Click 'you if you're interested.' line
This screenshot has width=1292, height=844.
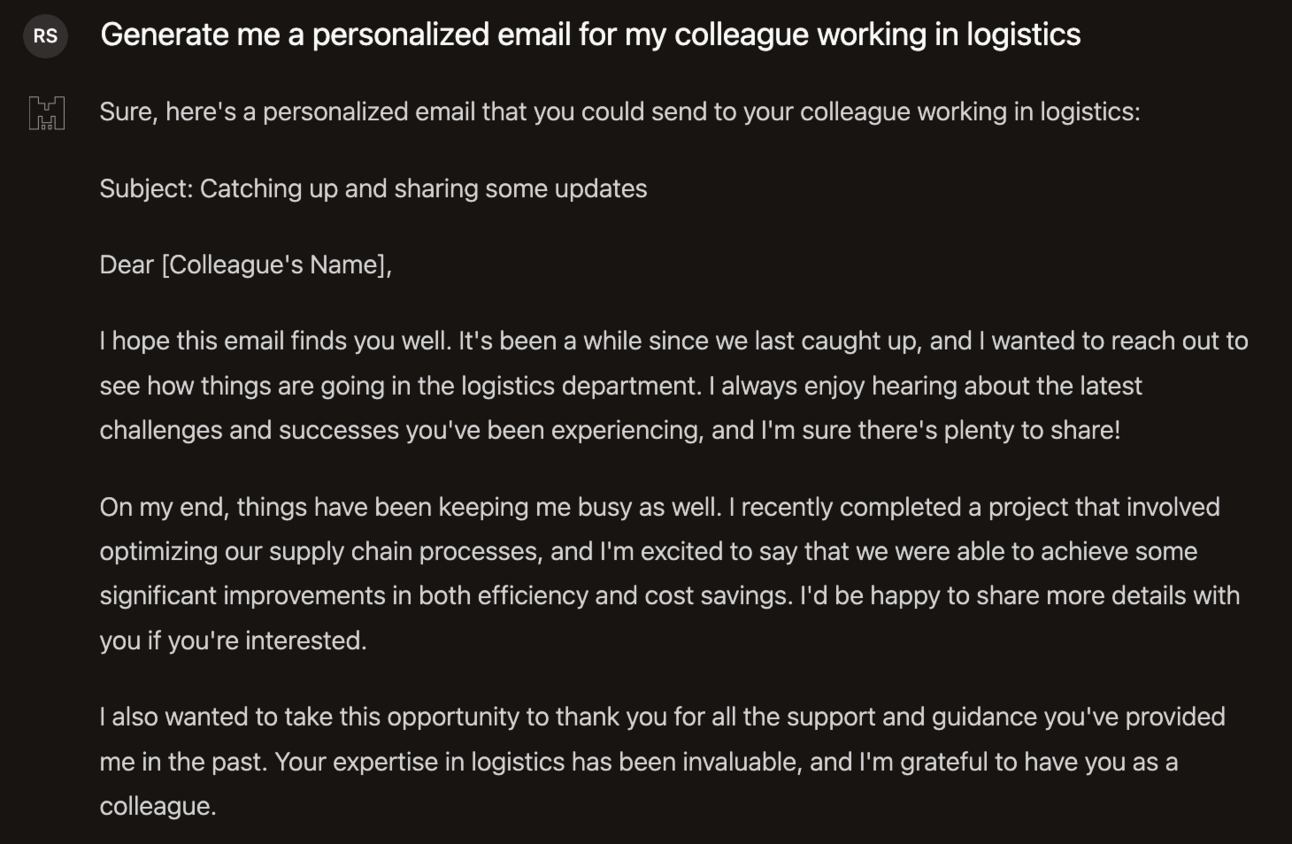233,640
